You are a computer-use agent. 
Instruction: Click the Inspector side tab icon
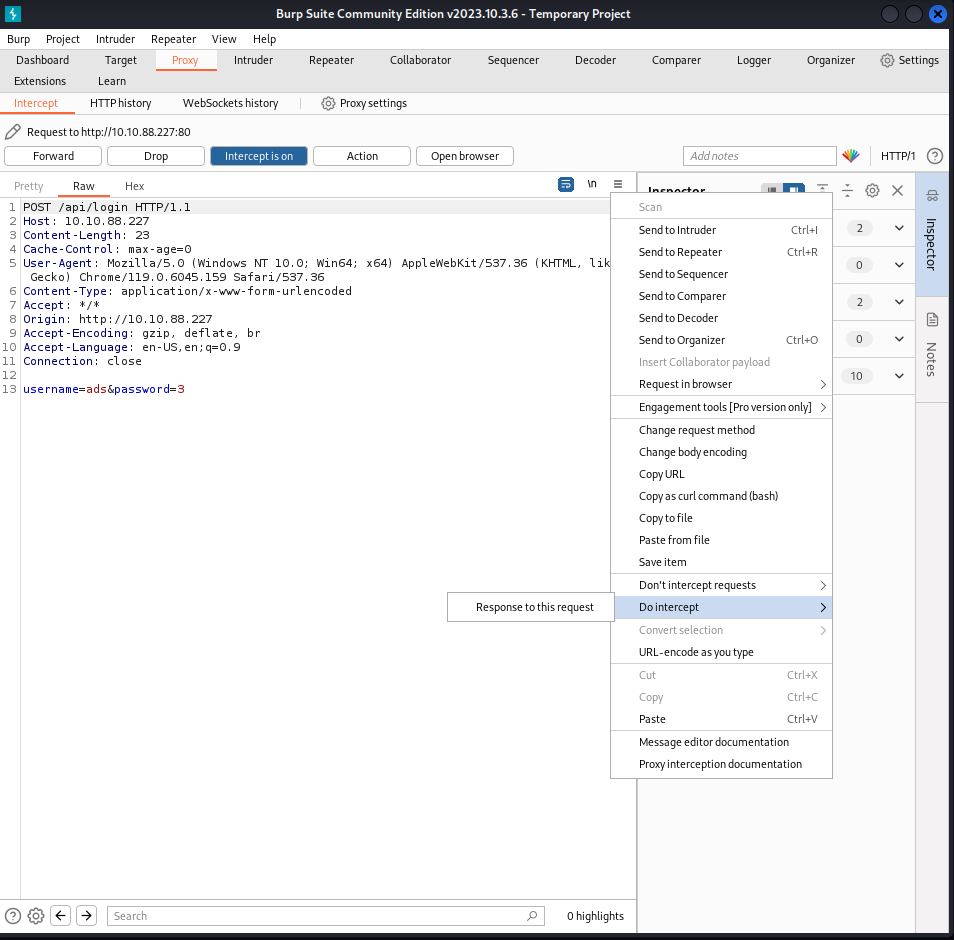[932, 195]
